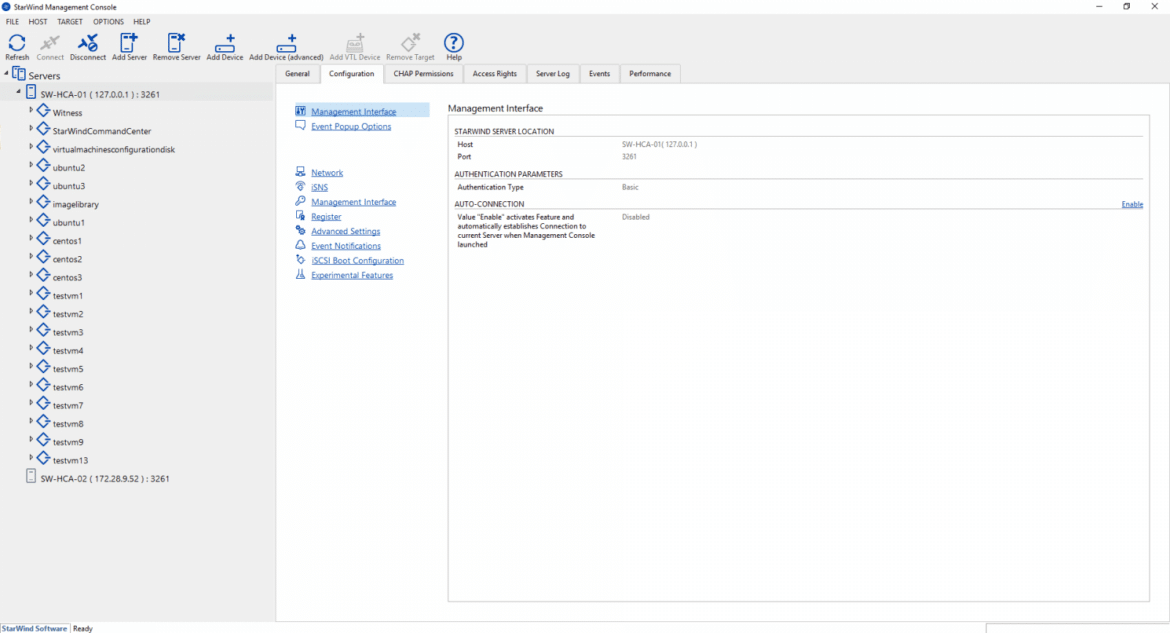Open the FILE menu
Screen dimensions: 1170x633
pos(13,22)
